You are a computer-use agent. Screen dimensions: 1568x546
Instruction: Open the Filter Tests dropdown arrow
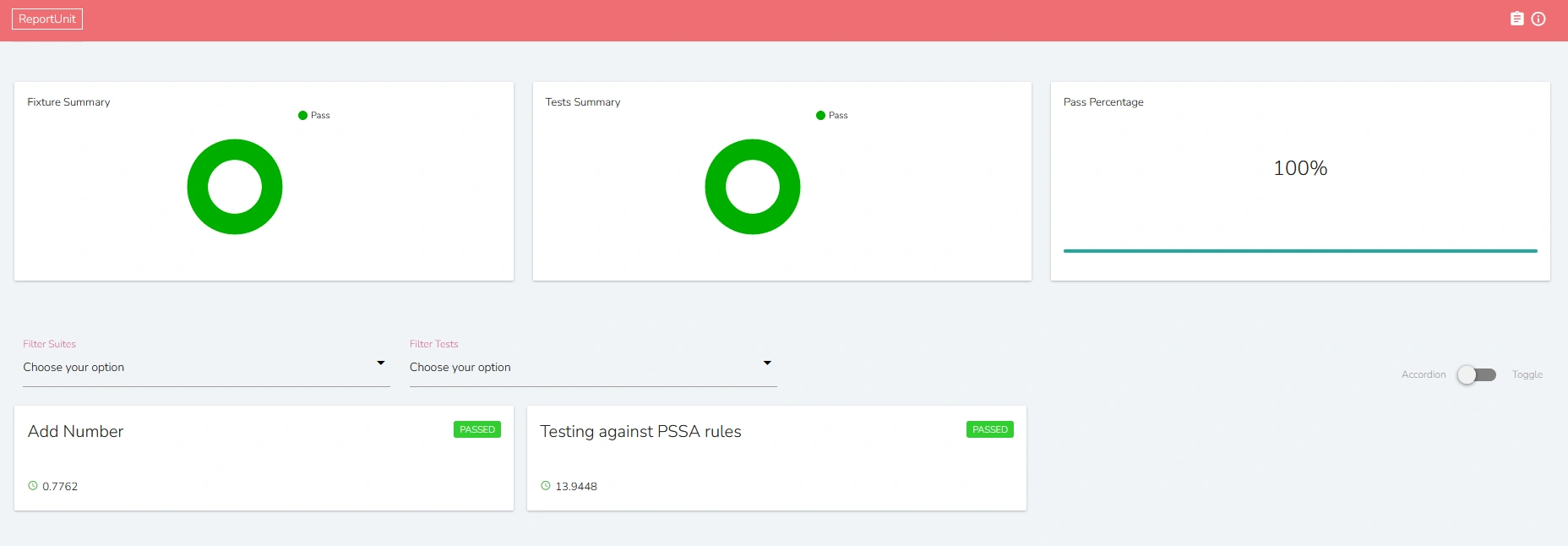[767, 363]
